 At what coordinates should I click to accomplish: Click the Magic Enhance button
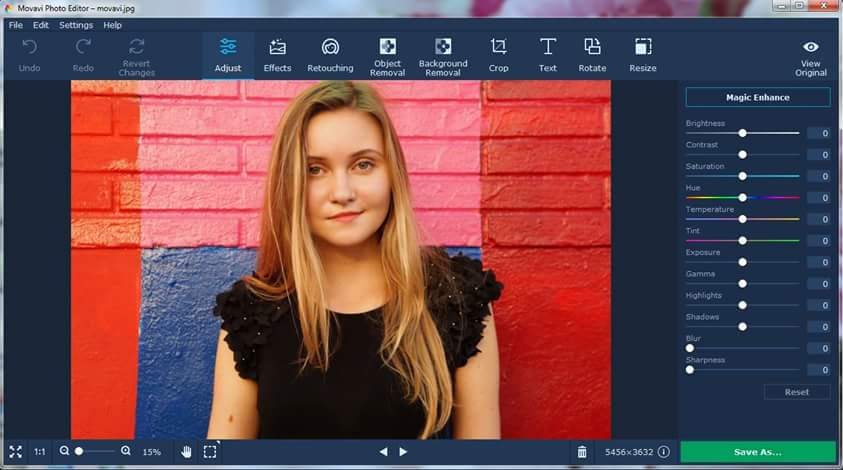[757, 98]
